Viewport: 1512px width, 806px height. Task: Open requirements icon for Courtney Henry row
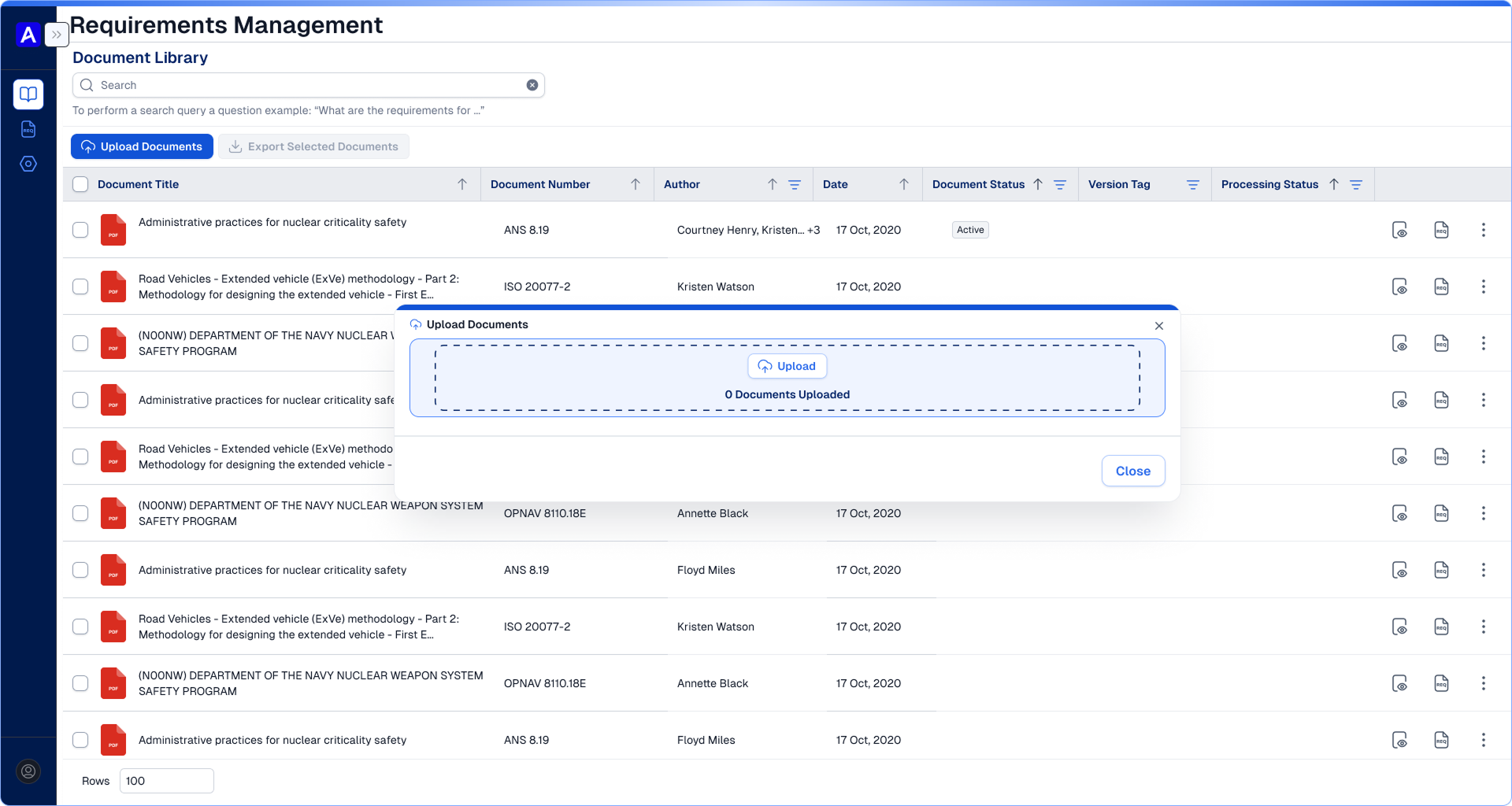[1441, 230]
